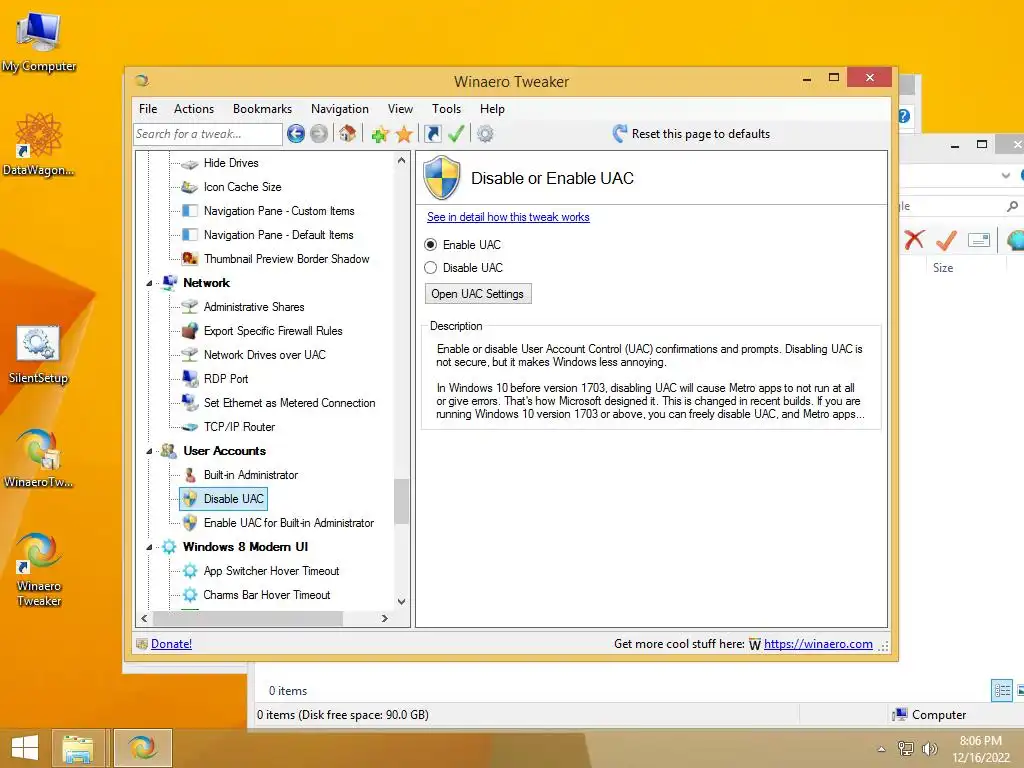Go to the Home page icon
Viewport: 1024px width, 768px height.
347,134
